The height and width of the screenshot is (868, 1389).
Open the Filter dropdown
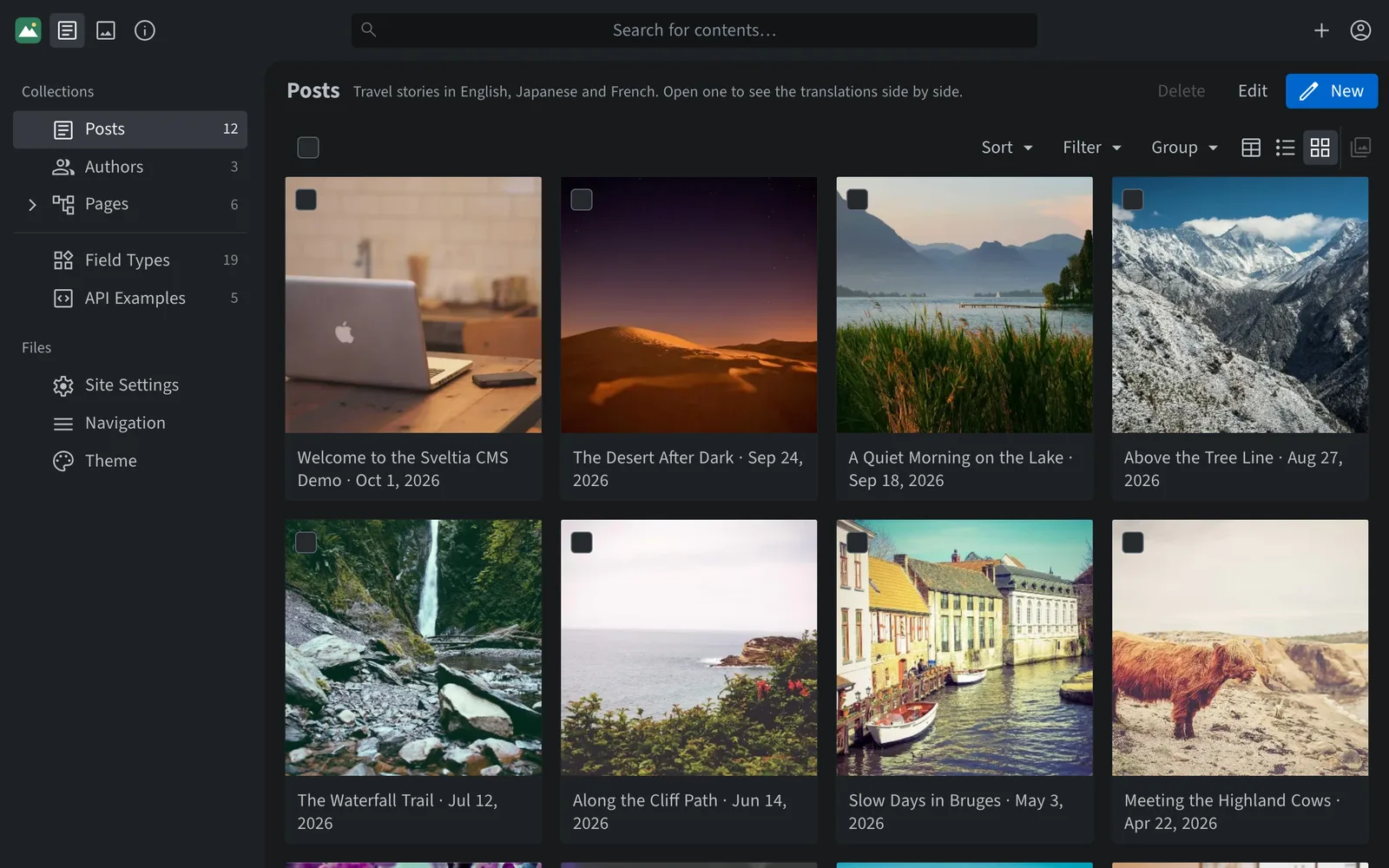(x=1092, y=148)
